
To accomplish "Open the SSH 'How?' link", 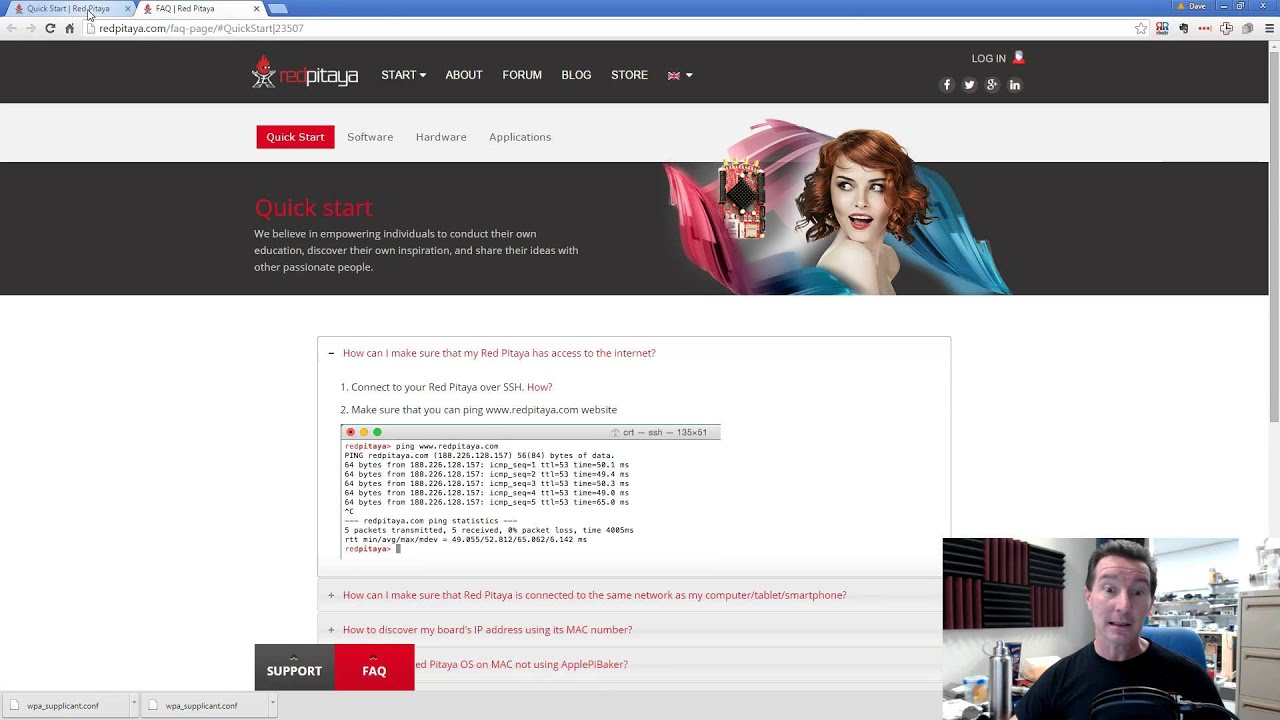I will pyautogui.click(x=539, y=387).
